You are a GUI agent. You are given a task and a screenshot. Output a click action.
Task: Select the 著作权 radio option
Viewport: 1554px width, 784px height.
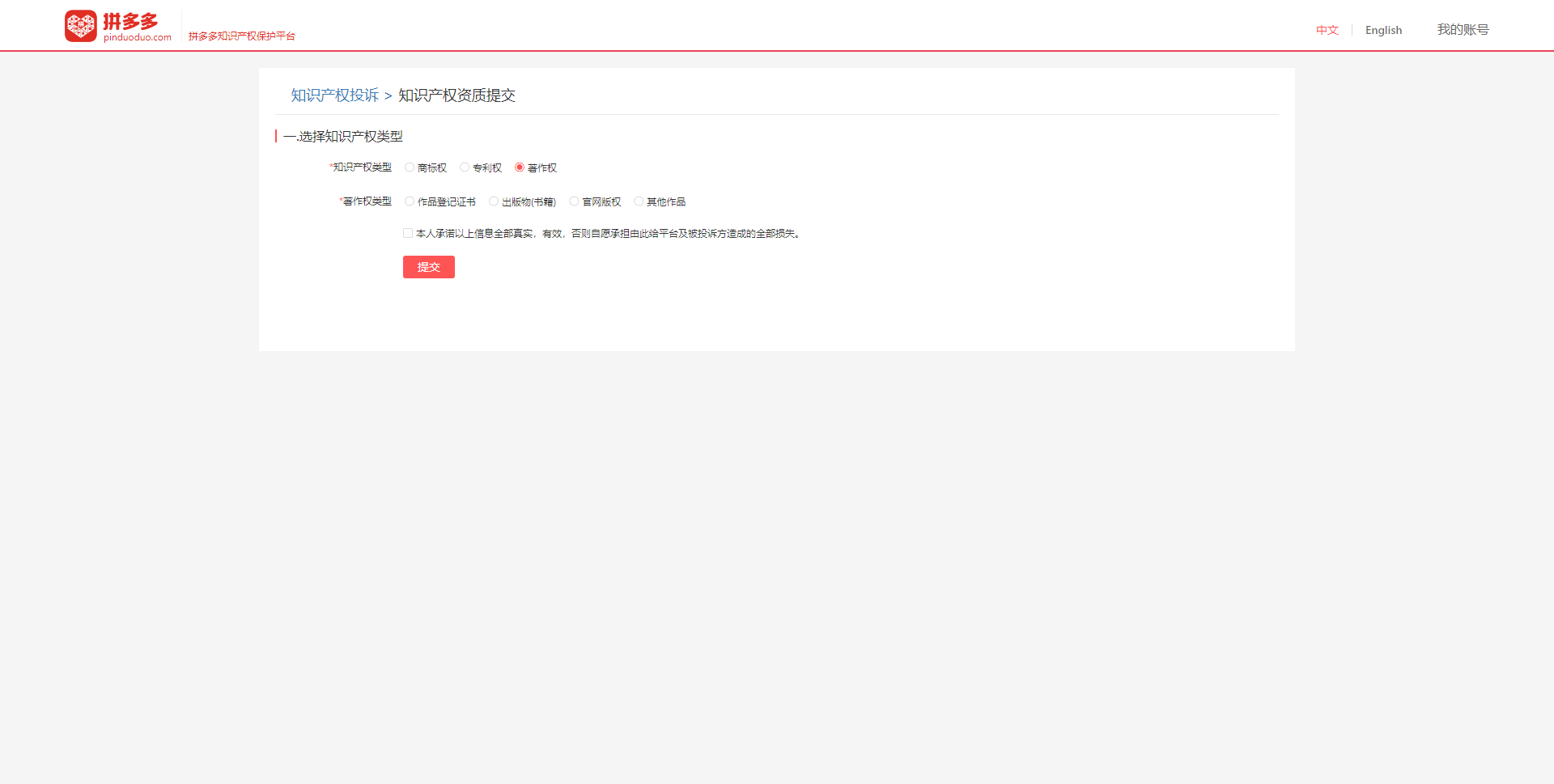[520, 167]
